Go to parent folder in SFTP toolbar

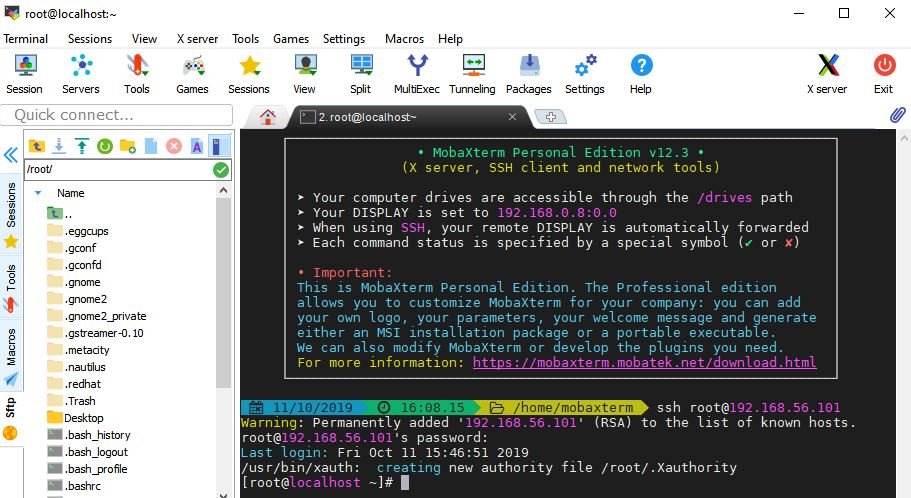pos(37,146)
